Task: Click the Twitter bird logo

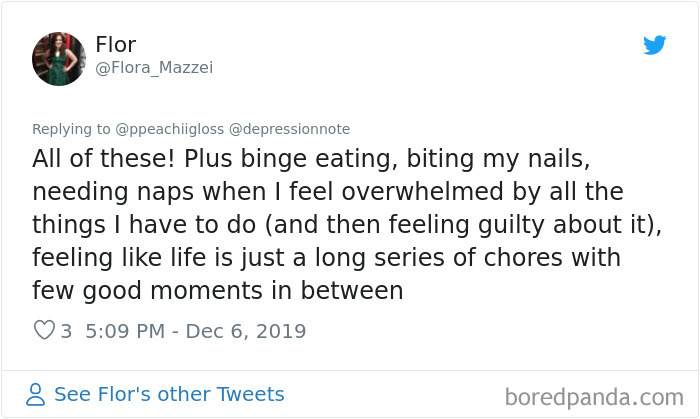Action: pos(654,45)
